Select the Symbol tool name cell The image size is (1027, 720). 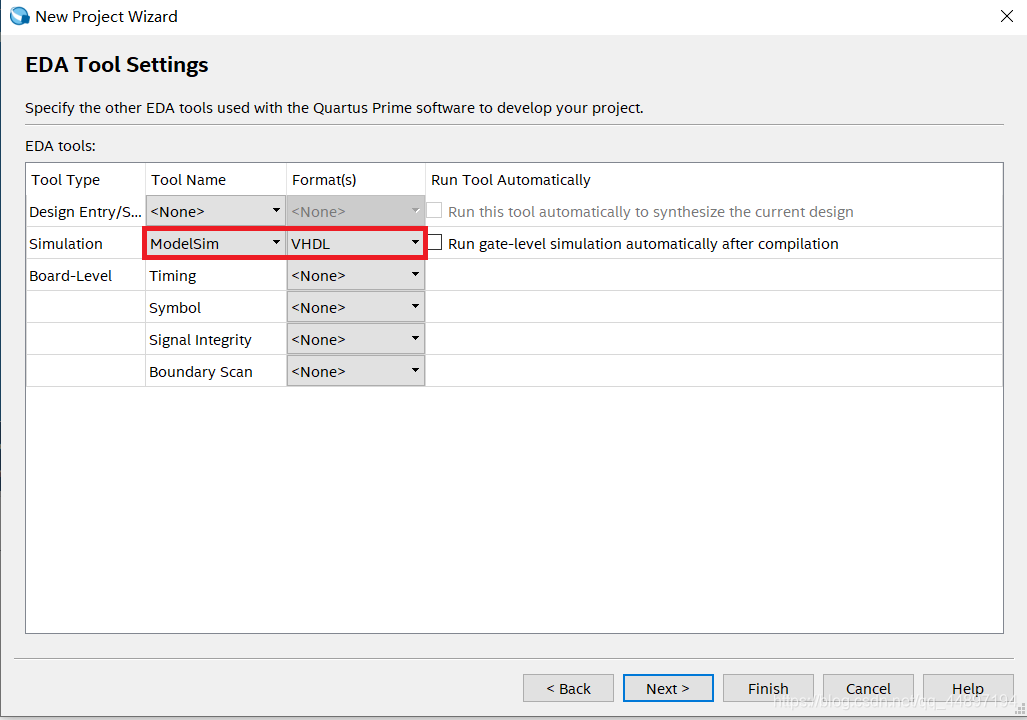click(x=215, y=308)
